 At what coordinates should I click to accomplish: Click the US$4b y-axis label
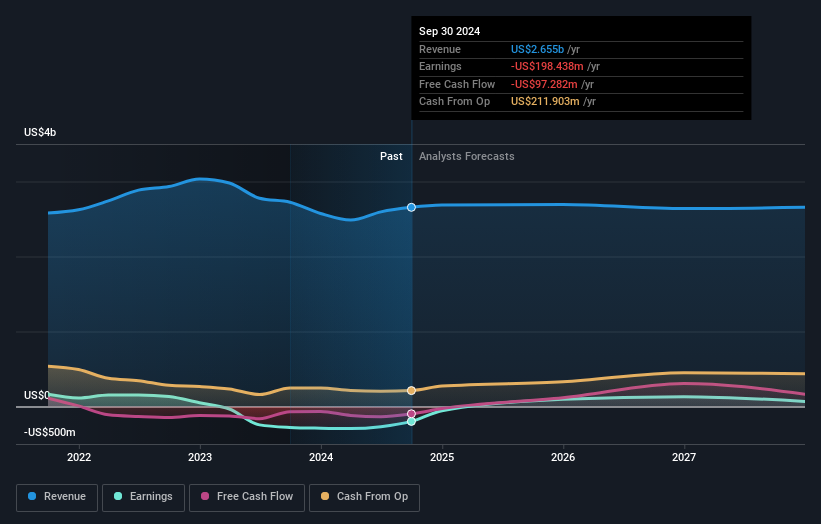pyautogui.click(x=40, y=132)
